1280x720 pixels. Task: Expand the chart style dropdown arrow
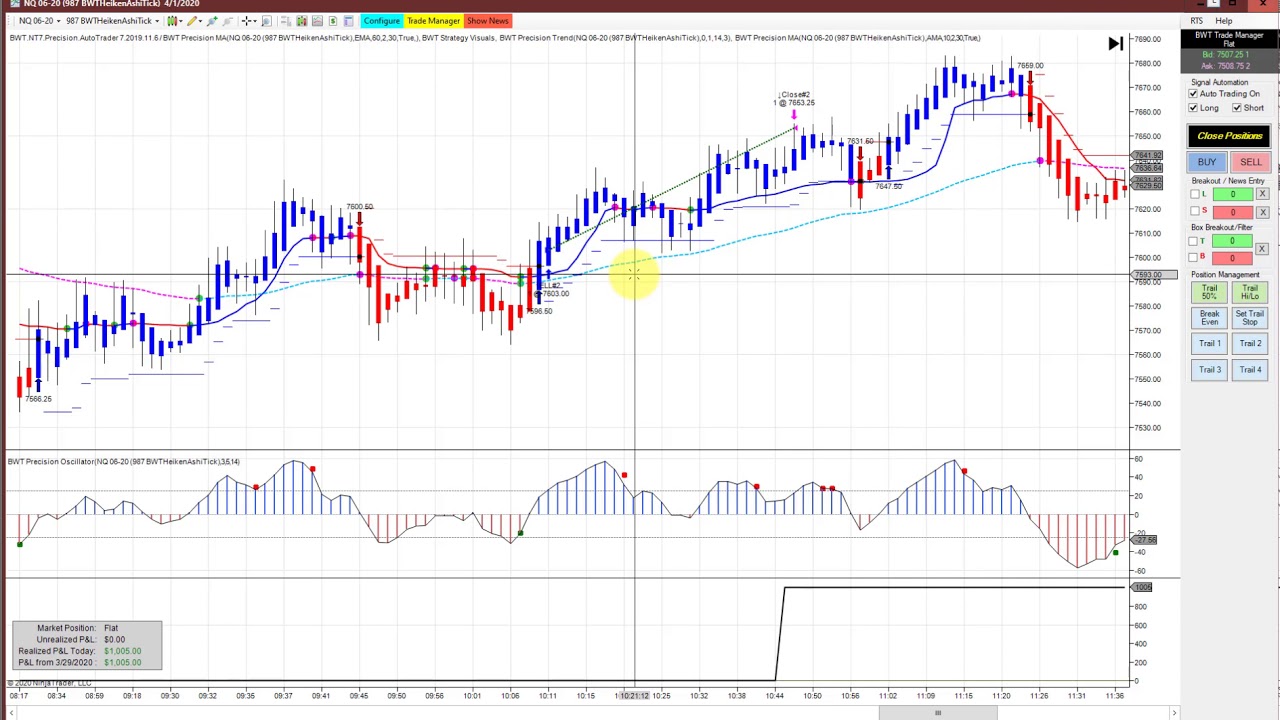181,21
